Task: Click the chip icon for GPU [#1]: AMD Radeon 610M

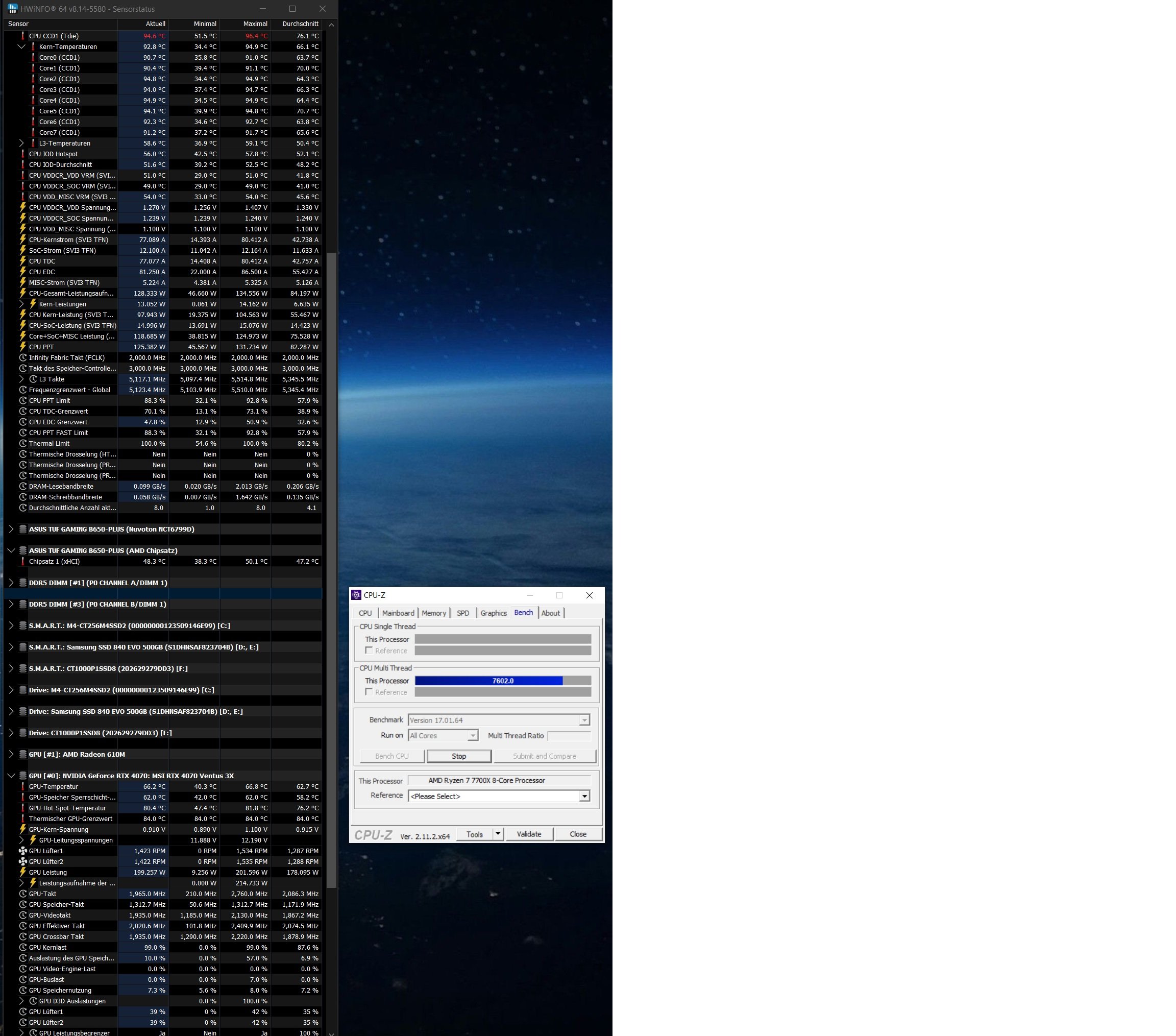Action: [23, 755]
